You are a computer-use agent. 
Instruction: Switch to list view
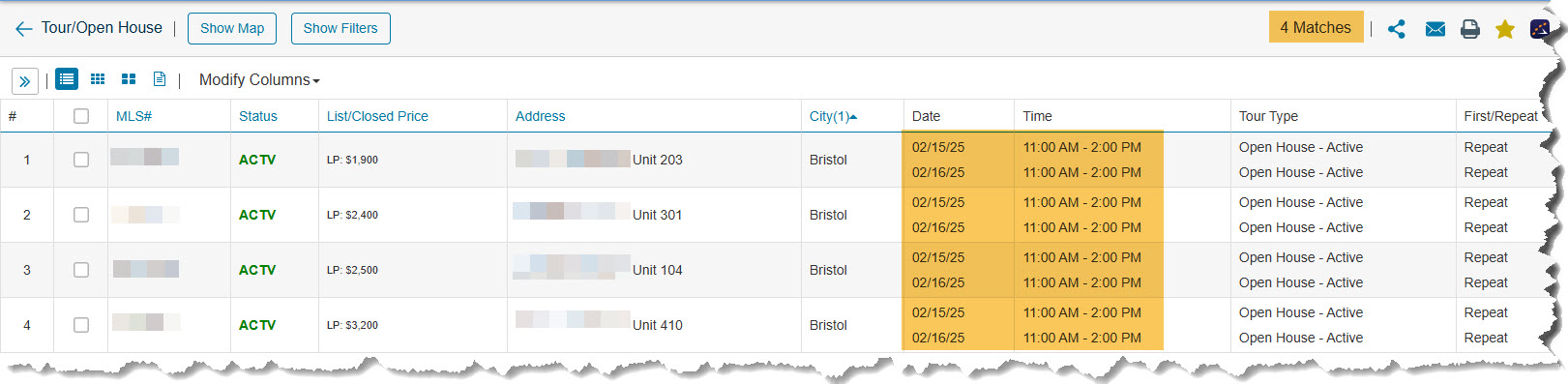[x=67, y=79]
